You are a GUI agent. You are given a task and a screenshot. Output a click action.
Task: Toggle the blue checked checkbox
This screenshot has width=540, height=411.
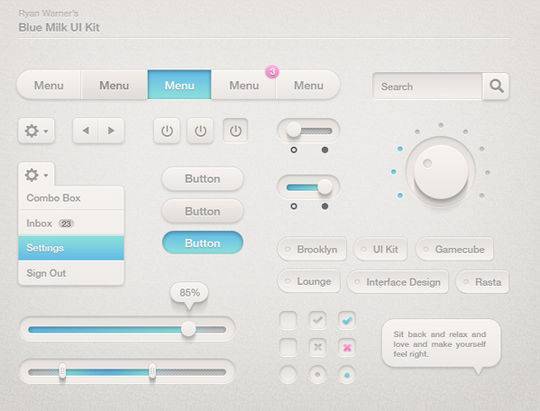tap(347, 320)
